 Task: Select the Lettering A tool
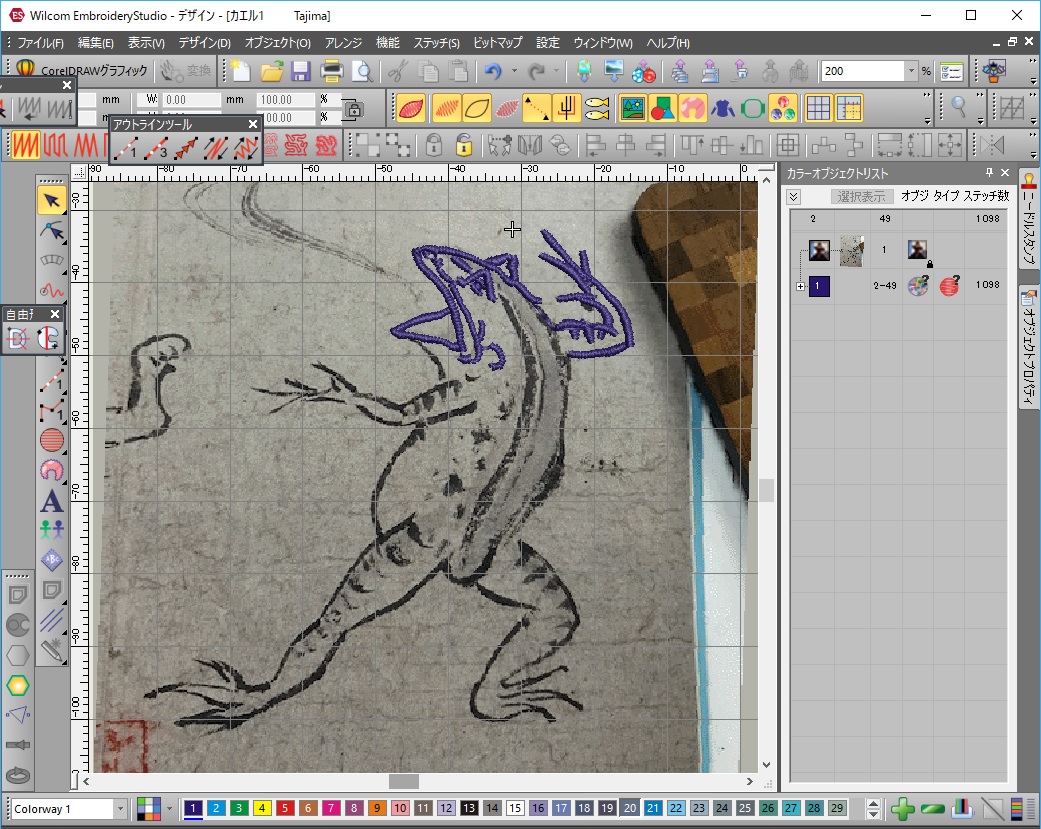point(52,501)
